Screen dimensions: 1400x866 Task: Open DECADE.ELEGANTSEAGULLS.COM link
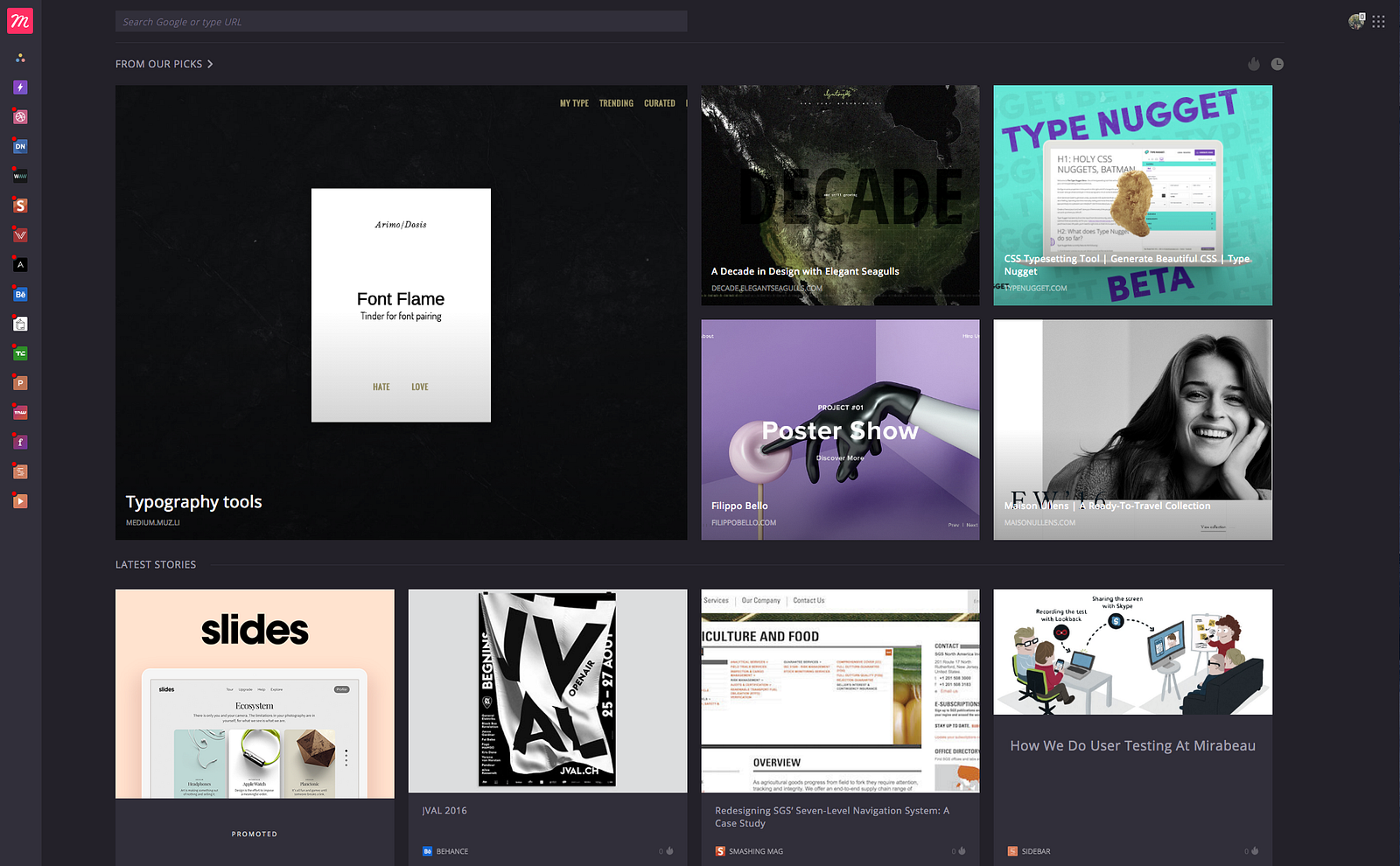click(x=766, y=288)
